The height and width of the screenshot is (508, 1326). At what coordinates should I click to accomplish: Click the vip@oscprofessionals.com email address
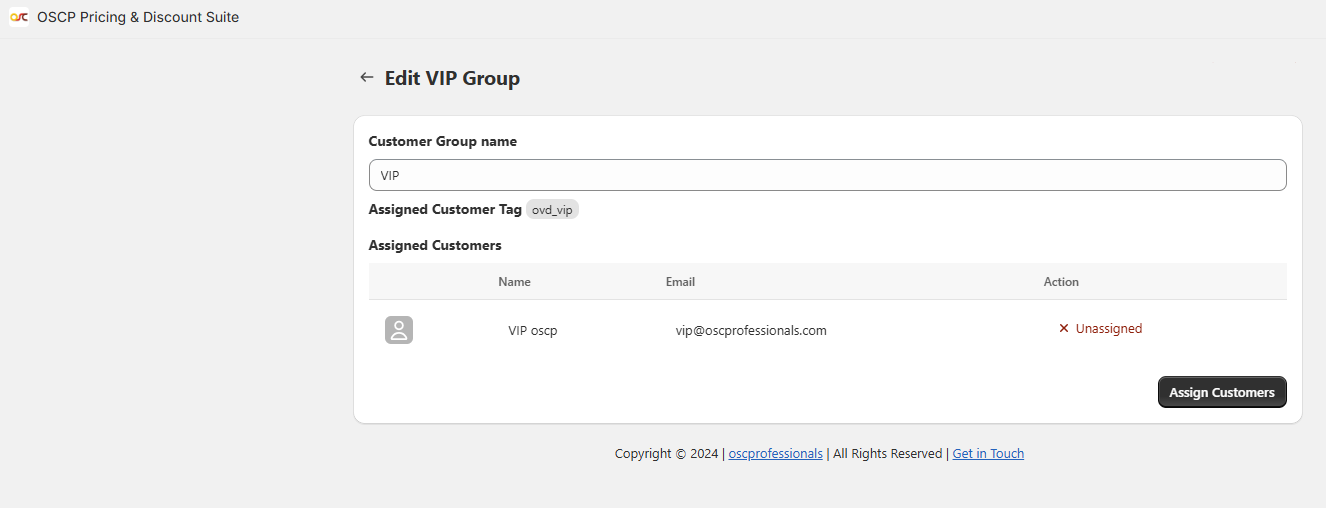(751, 331)
